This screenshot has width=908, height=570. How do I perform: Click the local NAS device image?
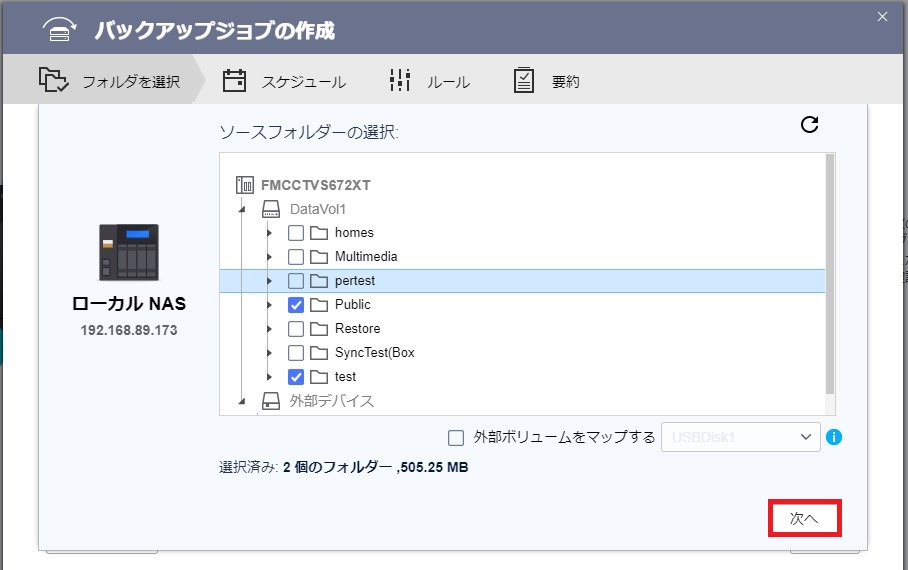(129, 253)
